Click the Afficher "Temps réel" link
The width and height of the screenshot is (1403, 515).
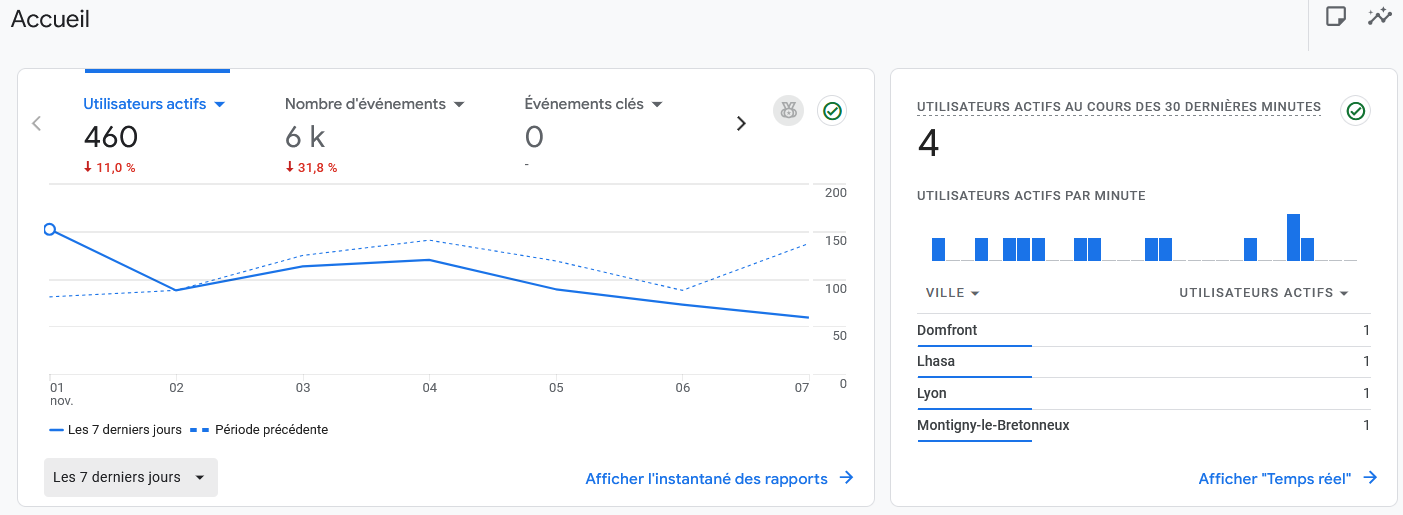coord(1274,478)
